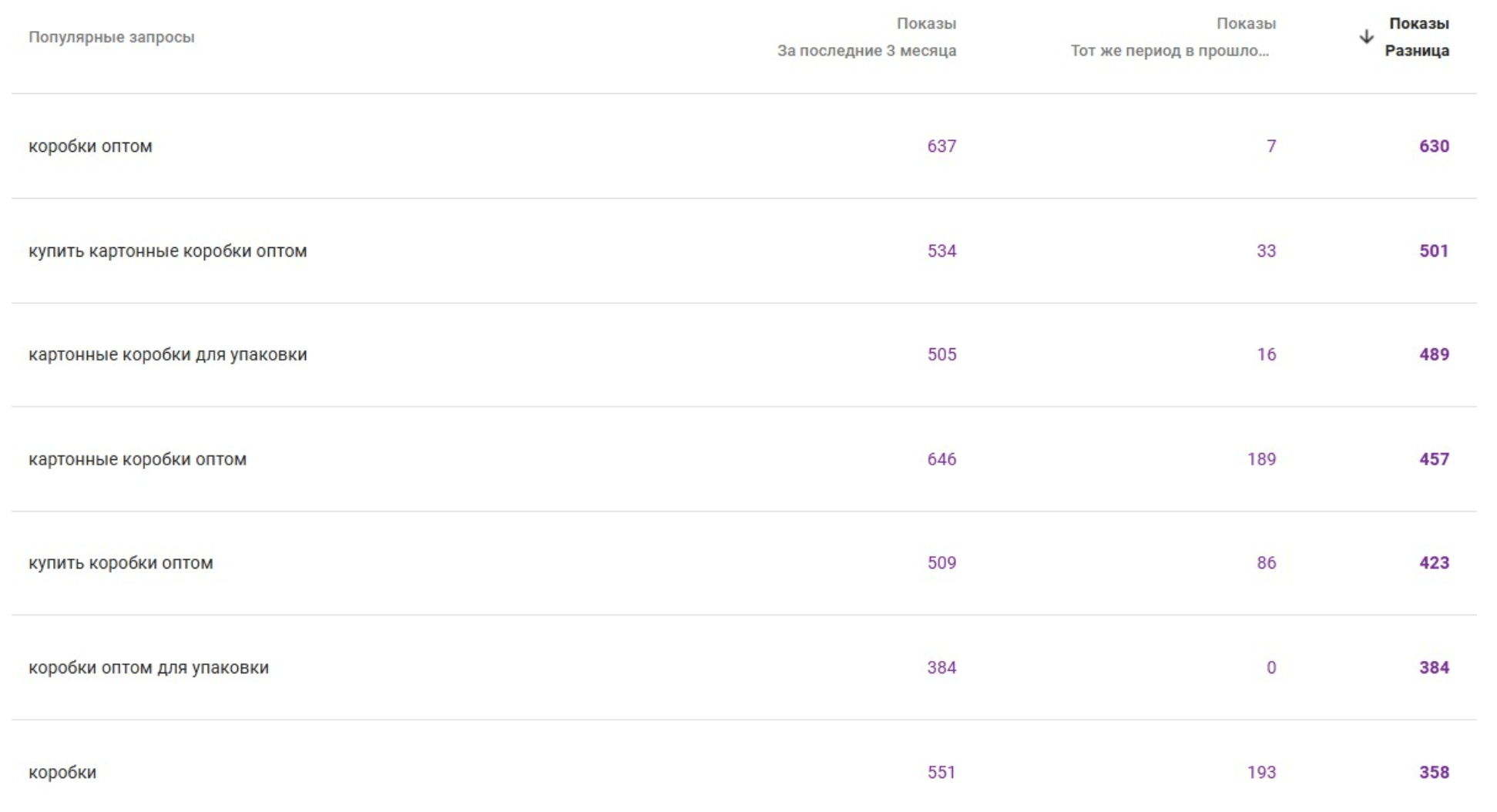Click the sort descending arrow icon
Image resolution: width=1497 pixels, height=812 pixels.
[1366, 37]
